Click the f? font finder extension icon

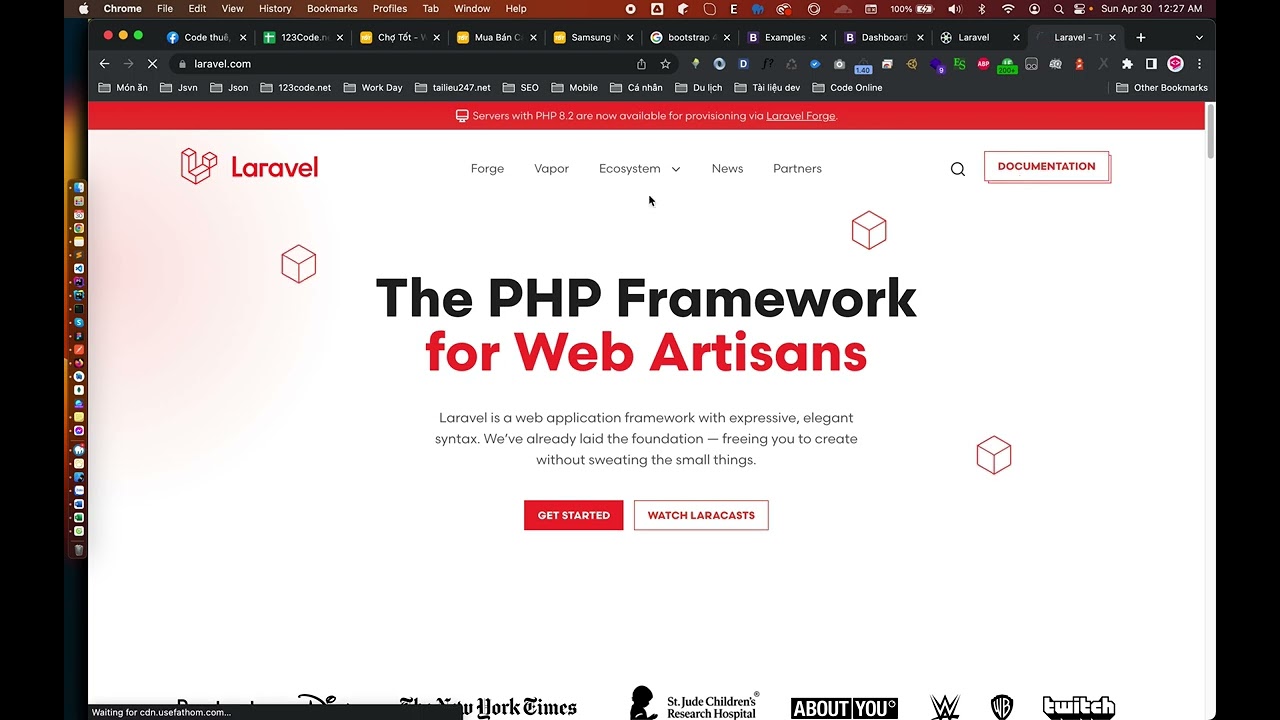point(767,64)
